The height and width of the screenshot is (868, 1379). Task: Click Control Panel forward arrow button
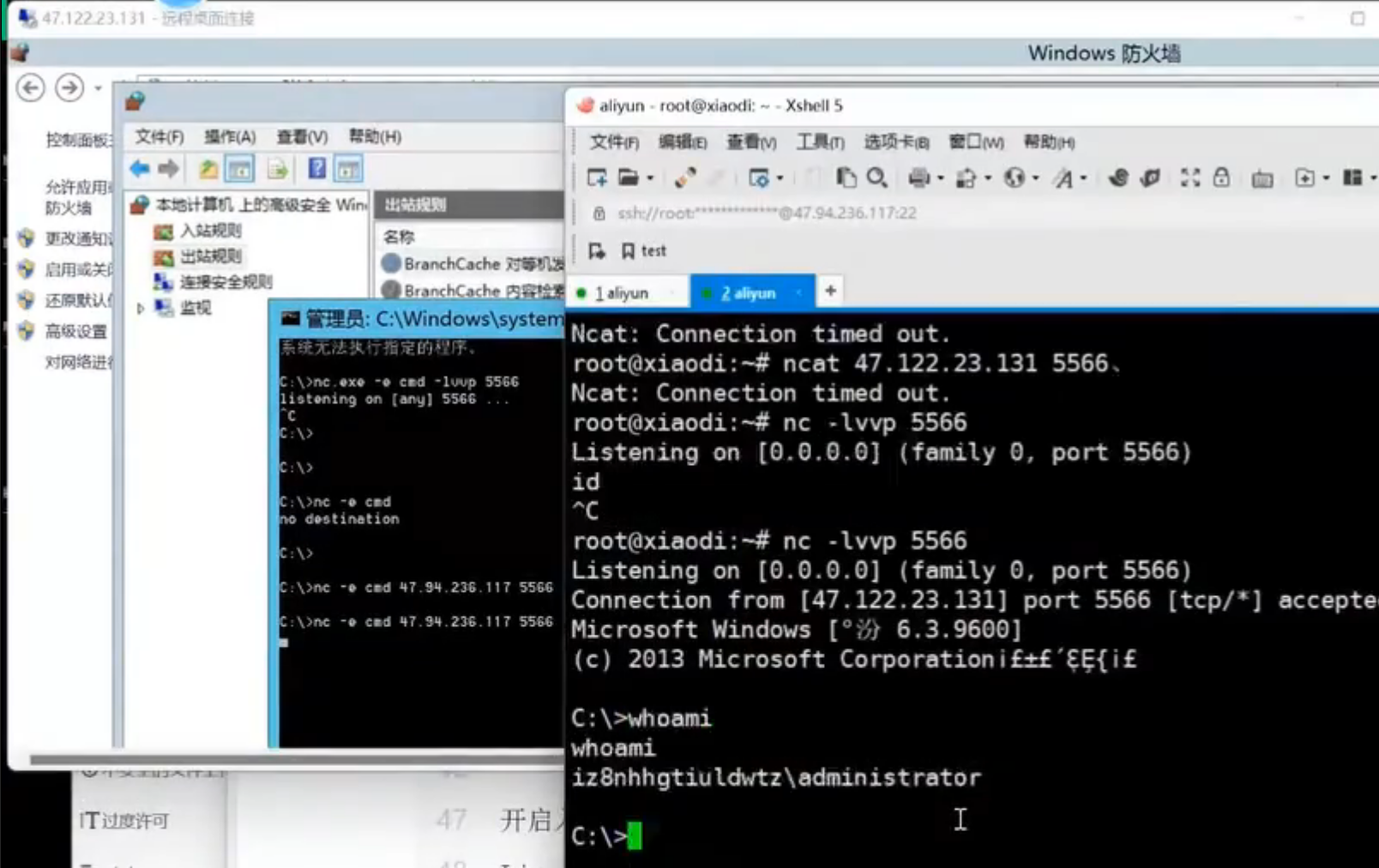click(69, 87)
